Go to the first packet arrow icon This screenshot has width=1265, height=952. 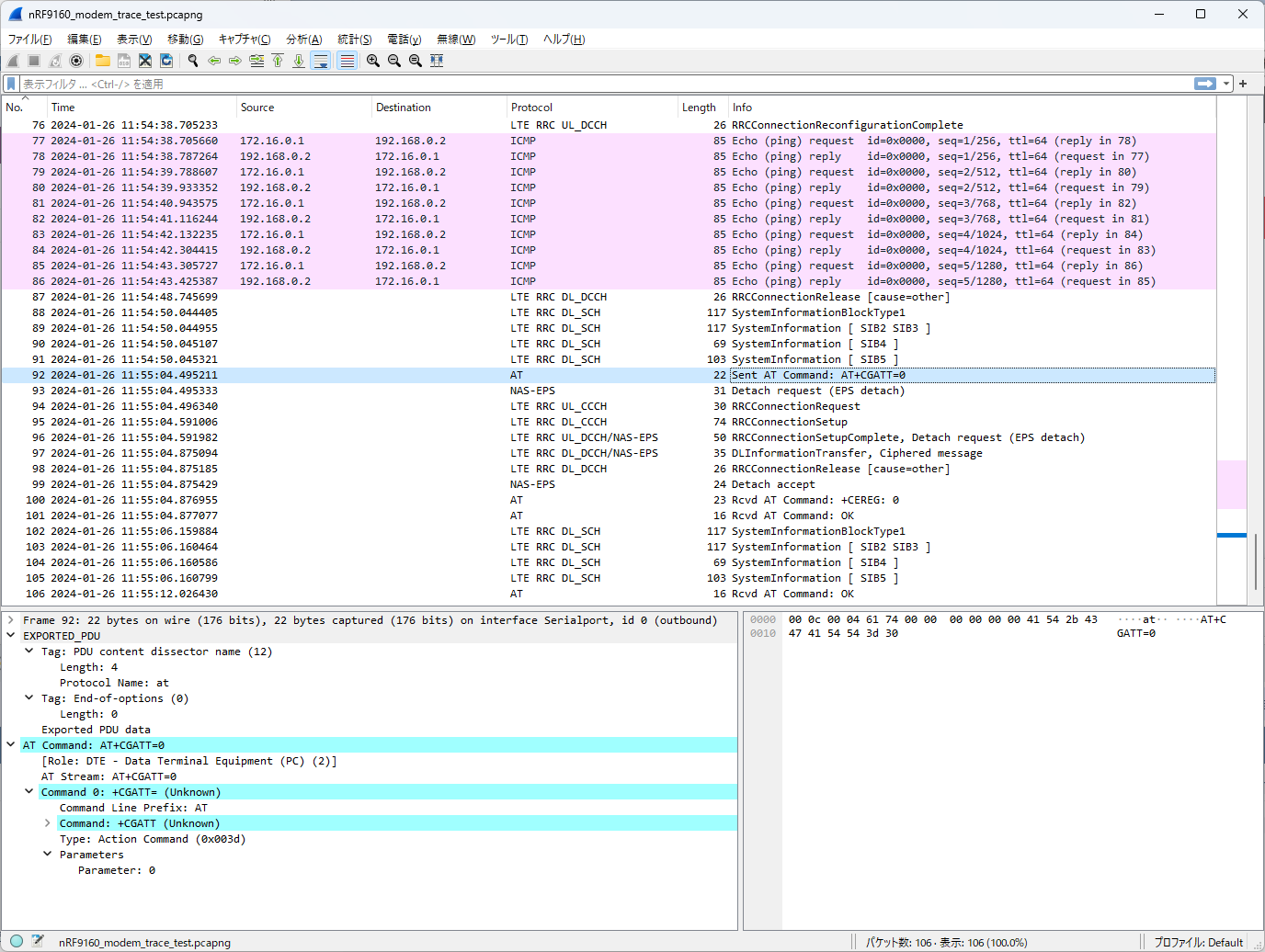pos(278,61)
